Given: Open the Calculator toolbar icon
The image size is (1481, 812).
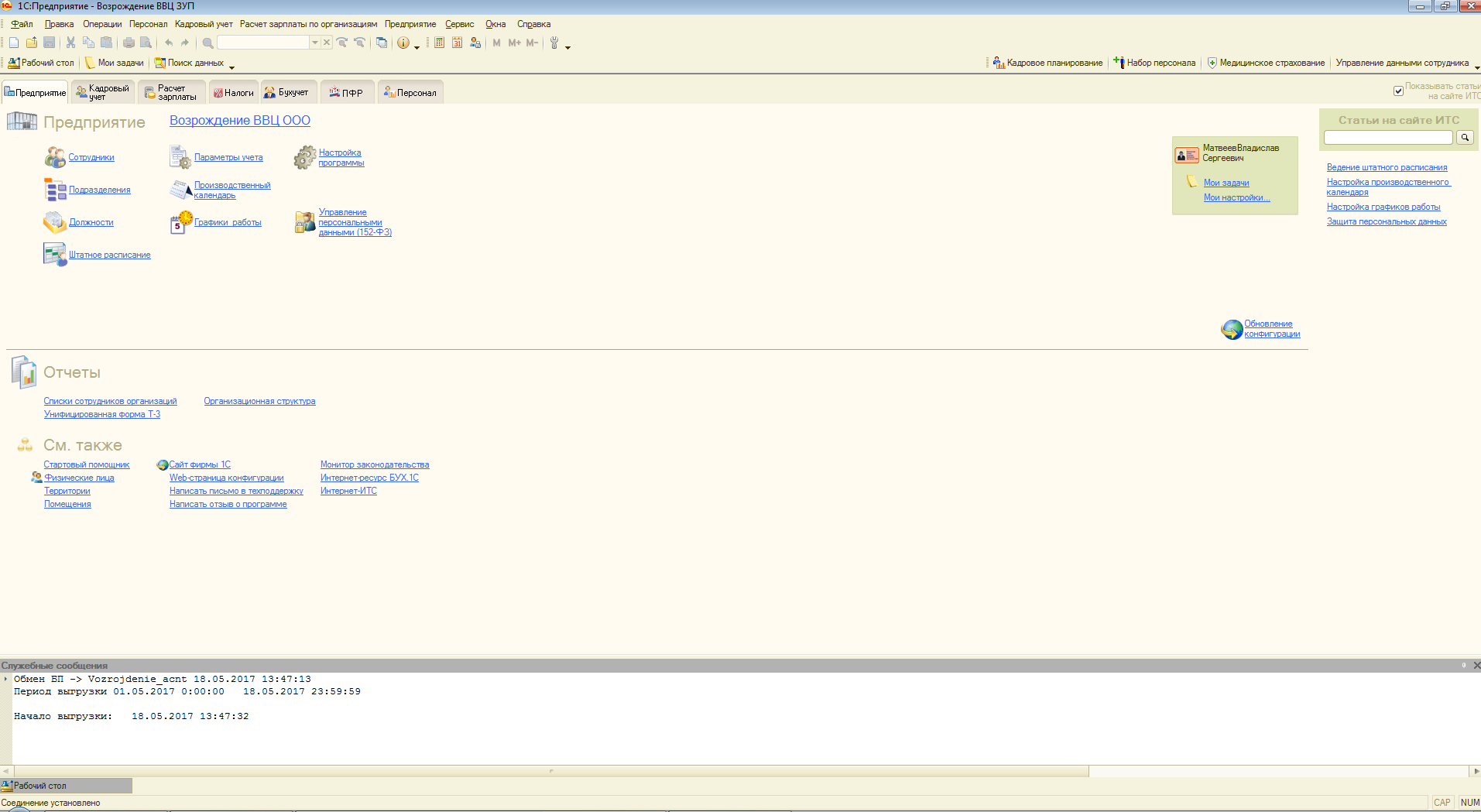Looking at the screenshot, I should pos(439,43).
